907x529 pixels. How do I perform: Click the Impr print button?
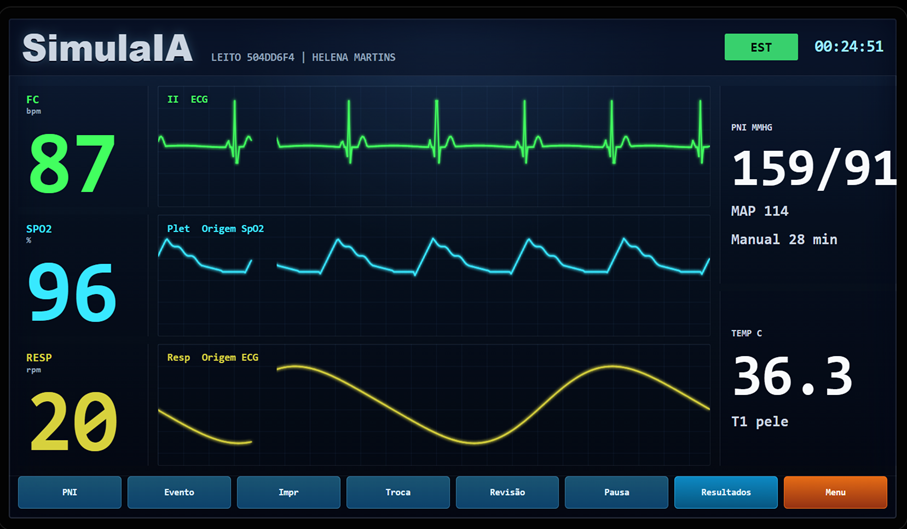tap(288, 492)
